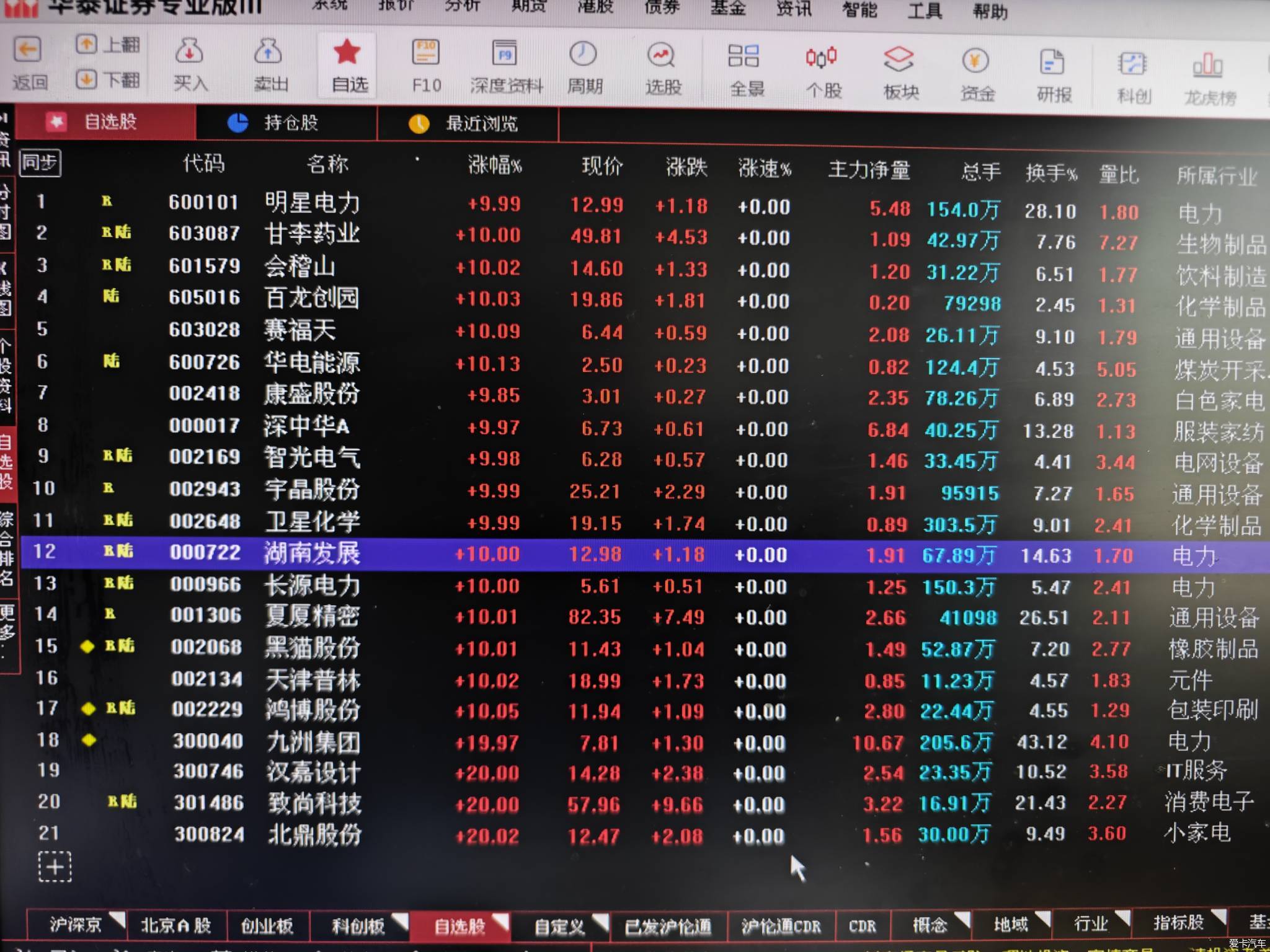Click the 上翻 page-up icon
The width and height of the screenshot is (1270, 952).
pyautogui.click(x=86, y=44)
